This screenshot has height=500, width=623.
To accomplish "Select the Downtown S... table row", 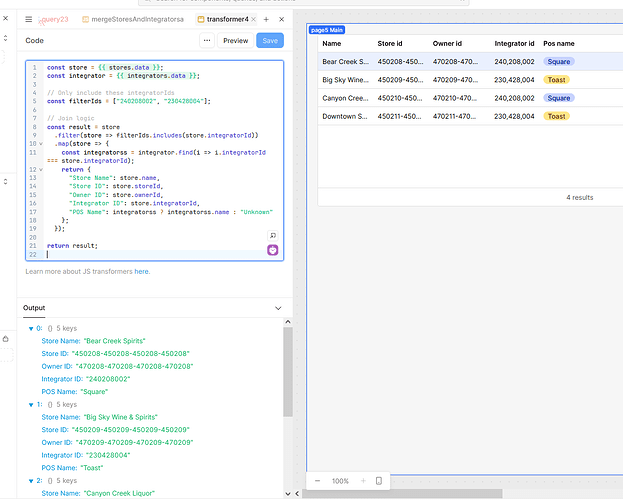I will pos(470,116).
